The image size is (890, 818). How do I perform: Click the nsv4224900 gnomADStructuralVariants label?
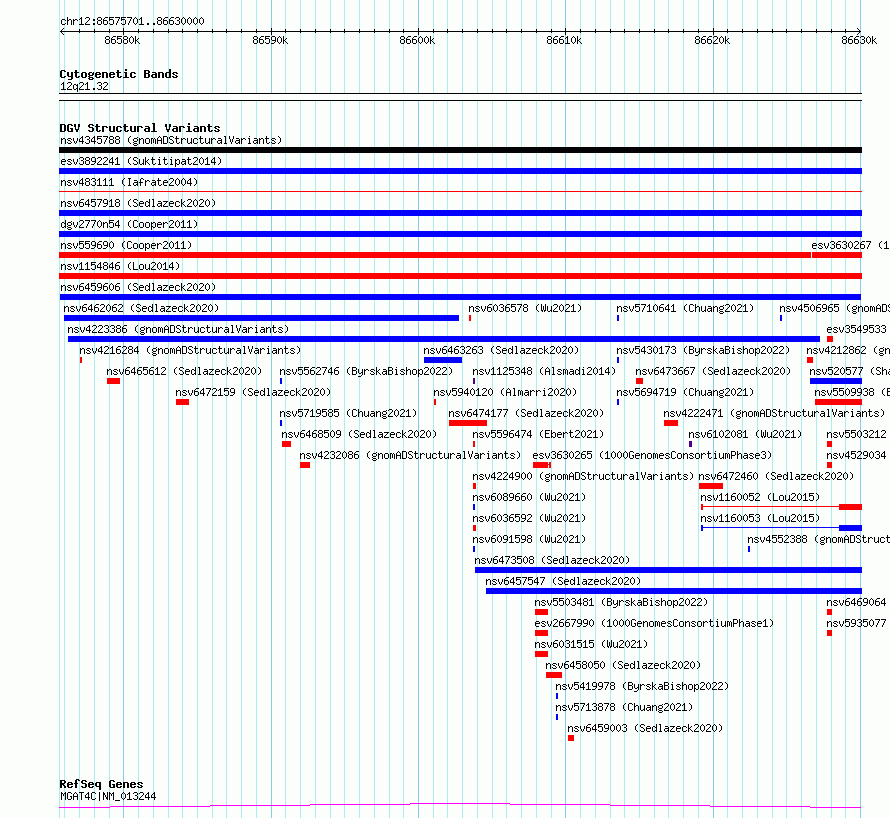tap(583, 476)
